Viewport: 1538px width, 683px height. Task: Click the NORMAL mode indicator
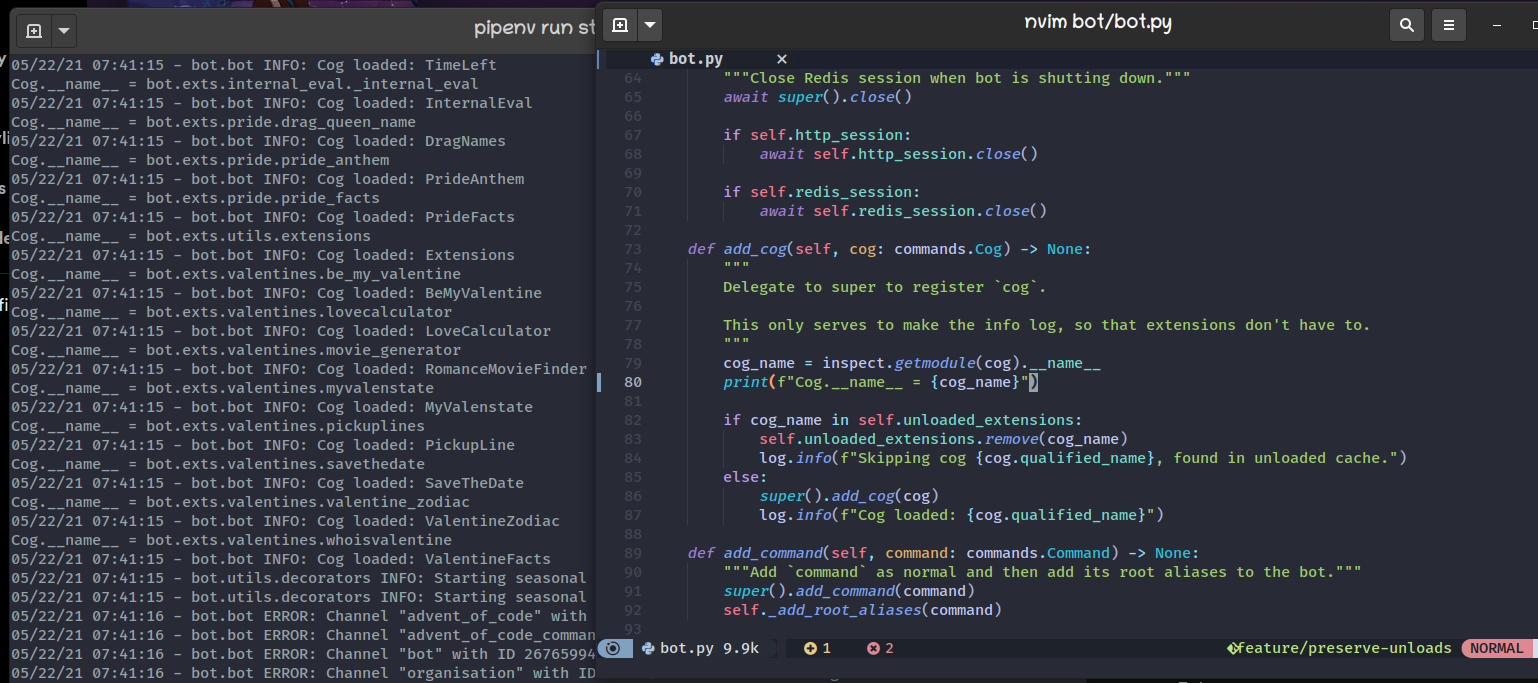[1497, 648]
